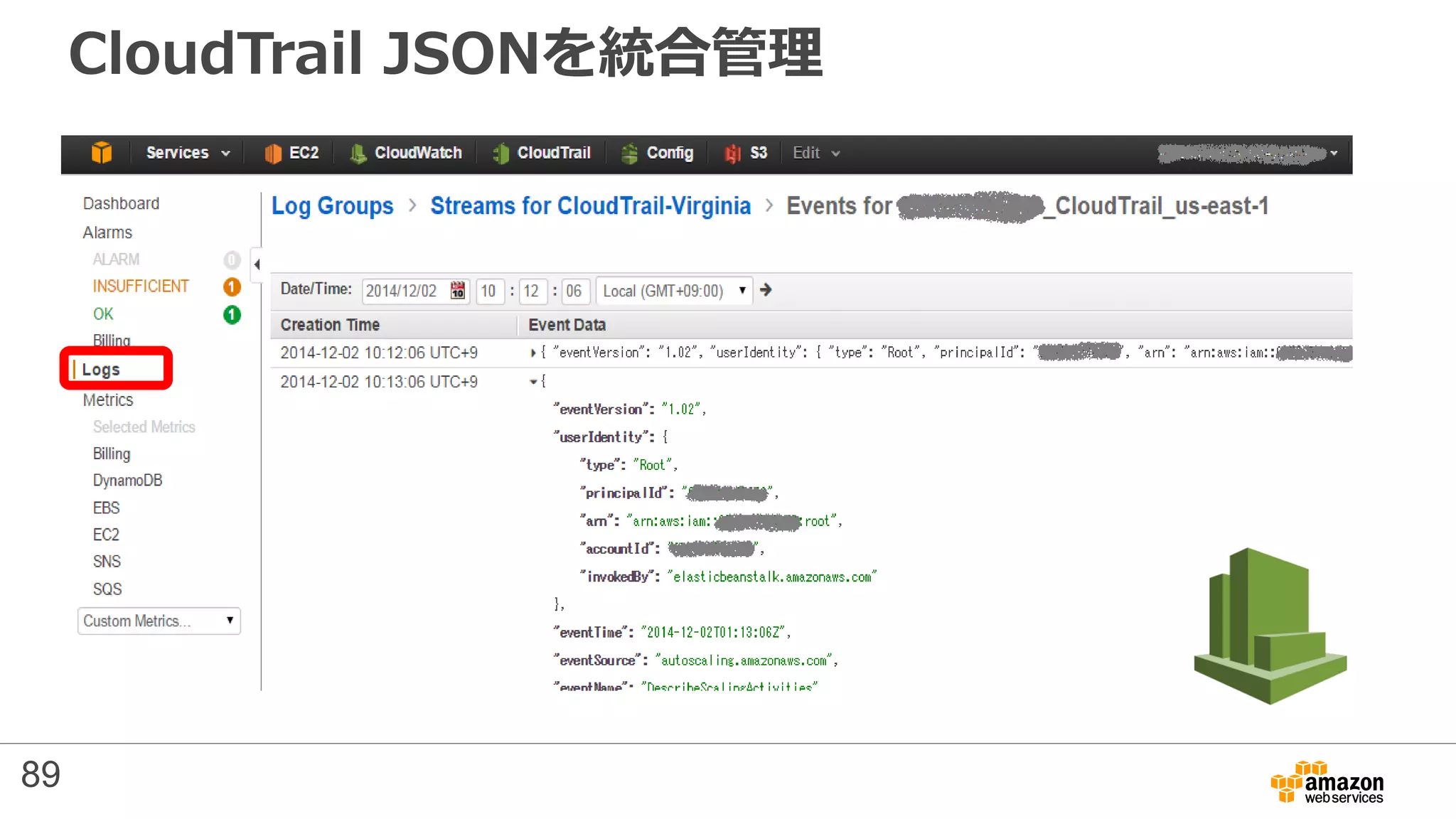
Task: Click the "type": "Root" line
Action: (628, 465)
